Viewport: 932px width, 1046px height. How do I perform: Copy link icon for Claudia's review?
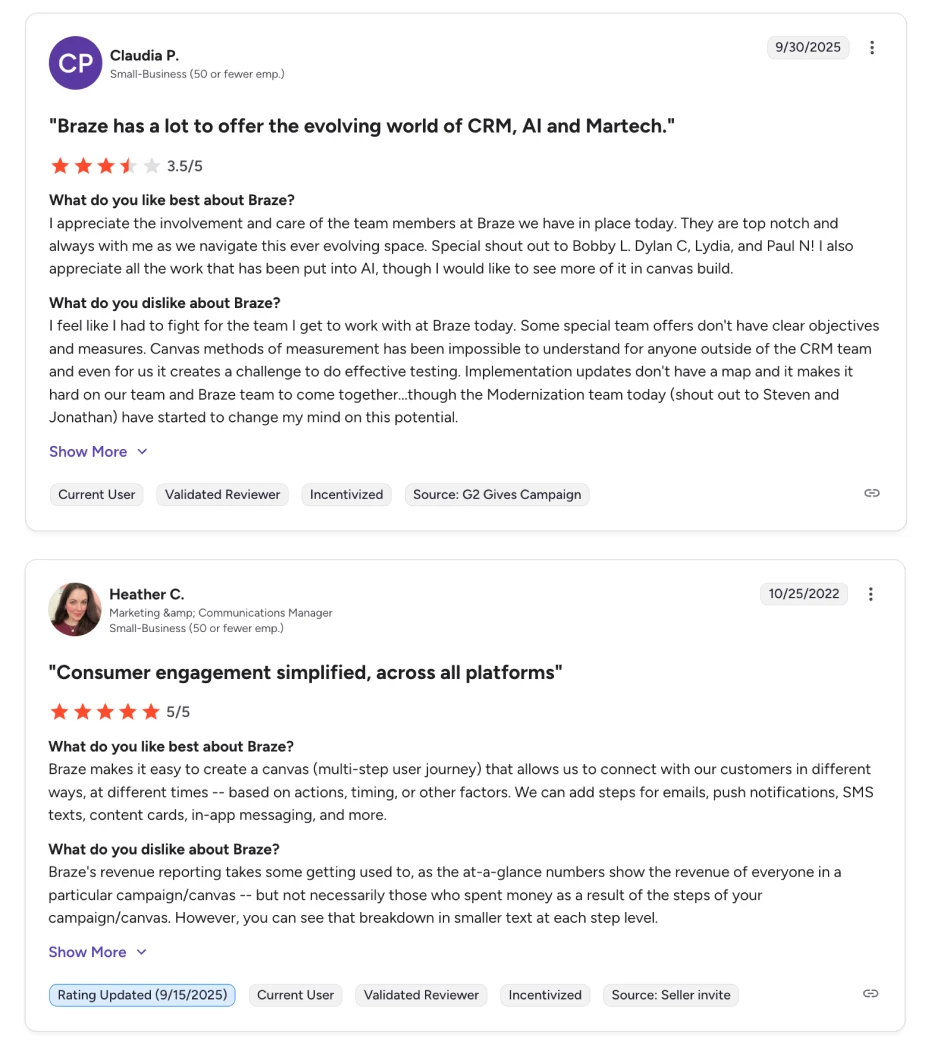click(872, 493)
